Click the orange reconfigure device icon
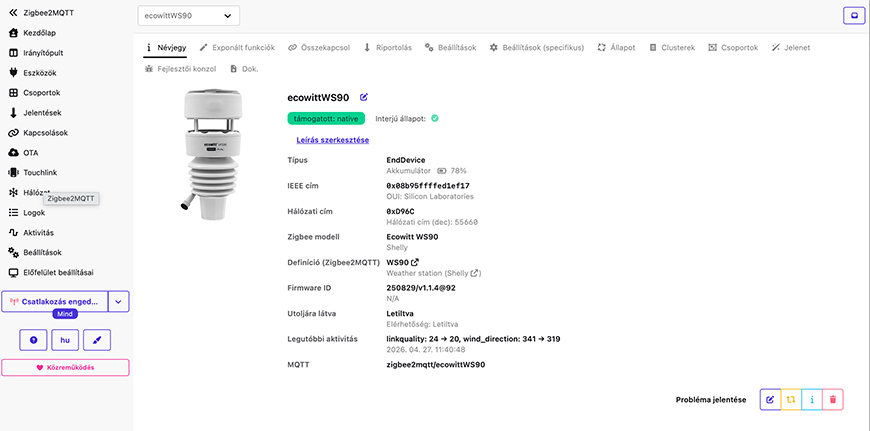 tap(791, 399)
